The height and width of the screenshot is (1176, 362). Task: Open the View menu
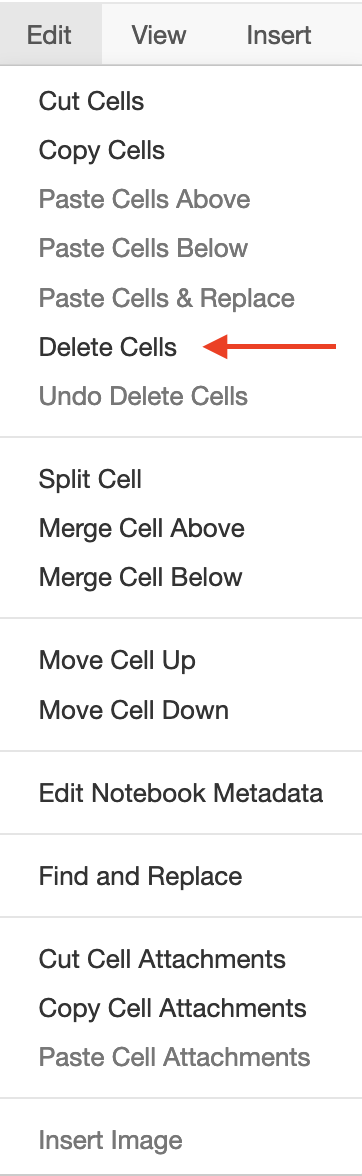pyautogui.click(x=159, y=34)
